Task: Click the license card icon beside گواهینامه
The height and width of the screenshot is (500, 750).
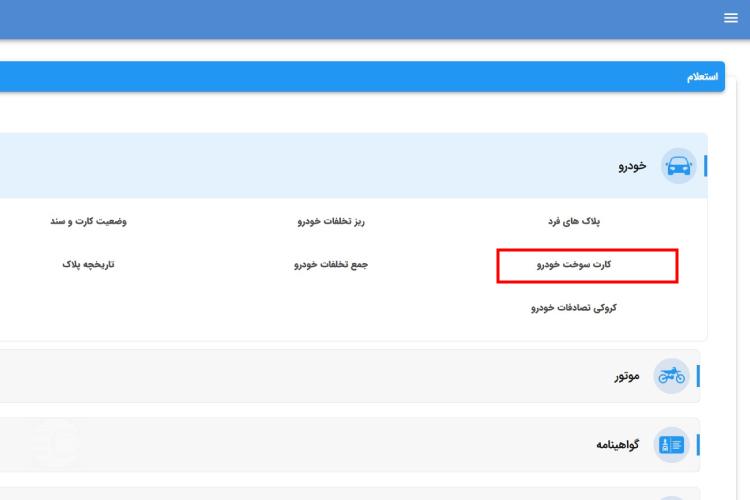Action: click(x=671, y=445)
